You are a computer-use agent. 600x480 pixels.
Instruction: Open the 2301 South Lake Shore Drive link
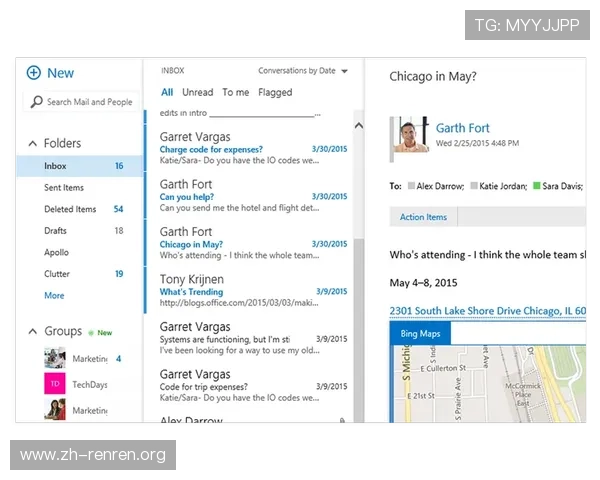coord(487,311)
